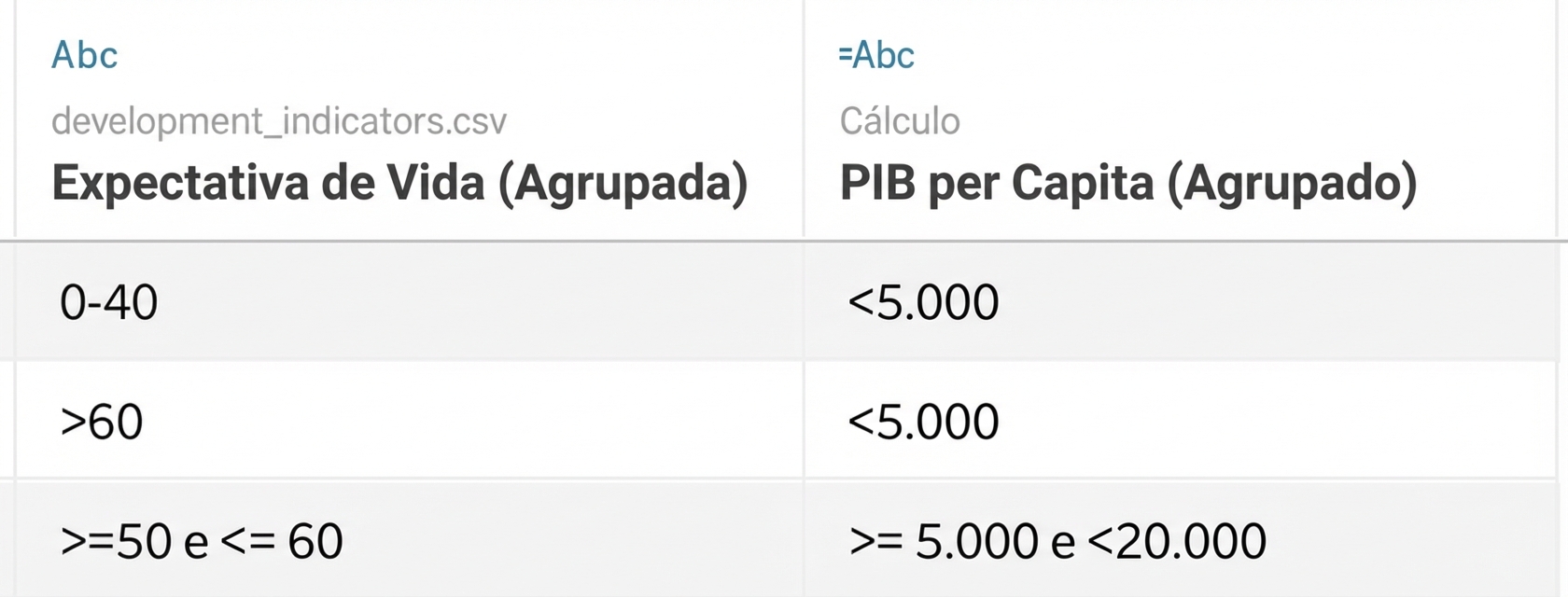Click the left gutter beside the >=50 e <= 60 row
Viewport: 1568px width, 597px height.
[7, 541]
